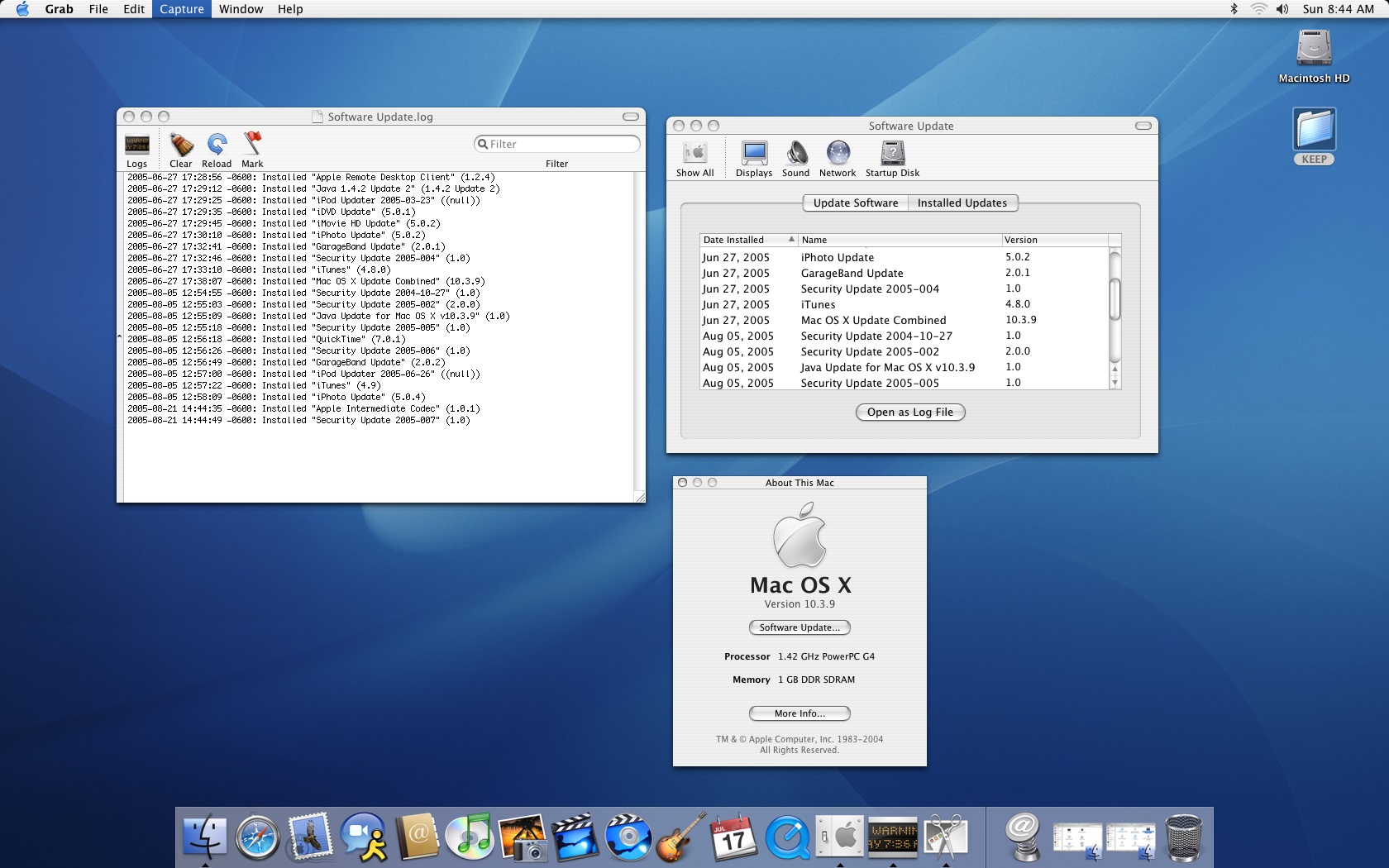This screenshot has height=868, width=1389.
Task: Open System Preferences in the Dock
Action: coord(840,837)
